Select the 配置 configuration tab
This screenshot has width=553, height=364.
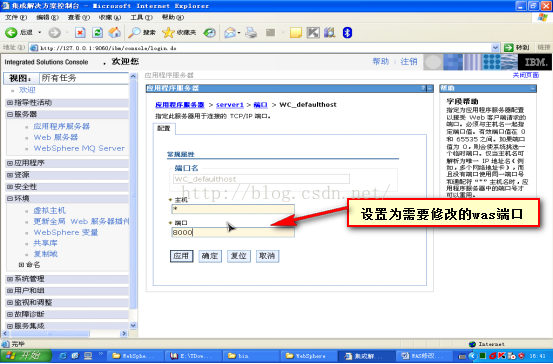(164, 128)
